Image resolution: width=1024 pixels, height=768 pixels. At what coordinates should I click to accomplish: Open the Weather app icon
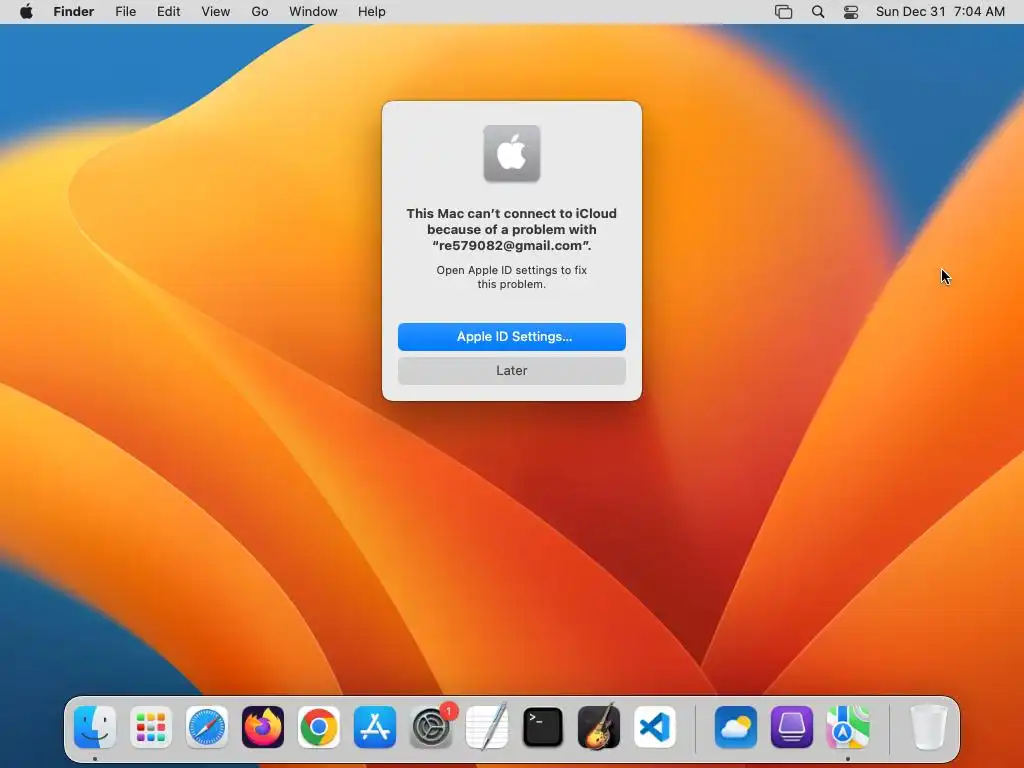coord(736,727)
